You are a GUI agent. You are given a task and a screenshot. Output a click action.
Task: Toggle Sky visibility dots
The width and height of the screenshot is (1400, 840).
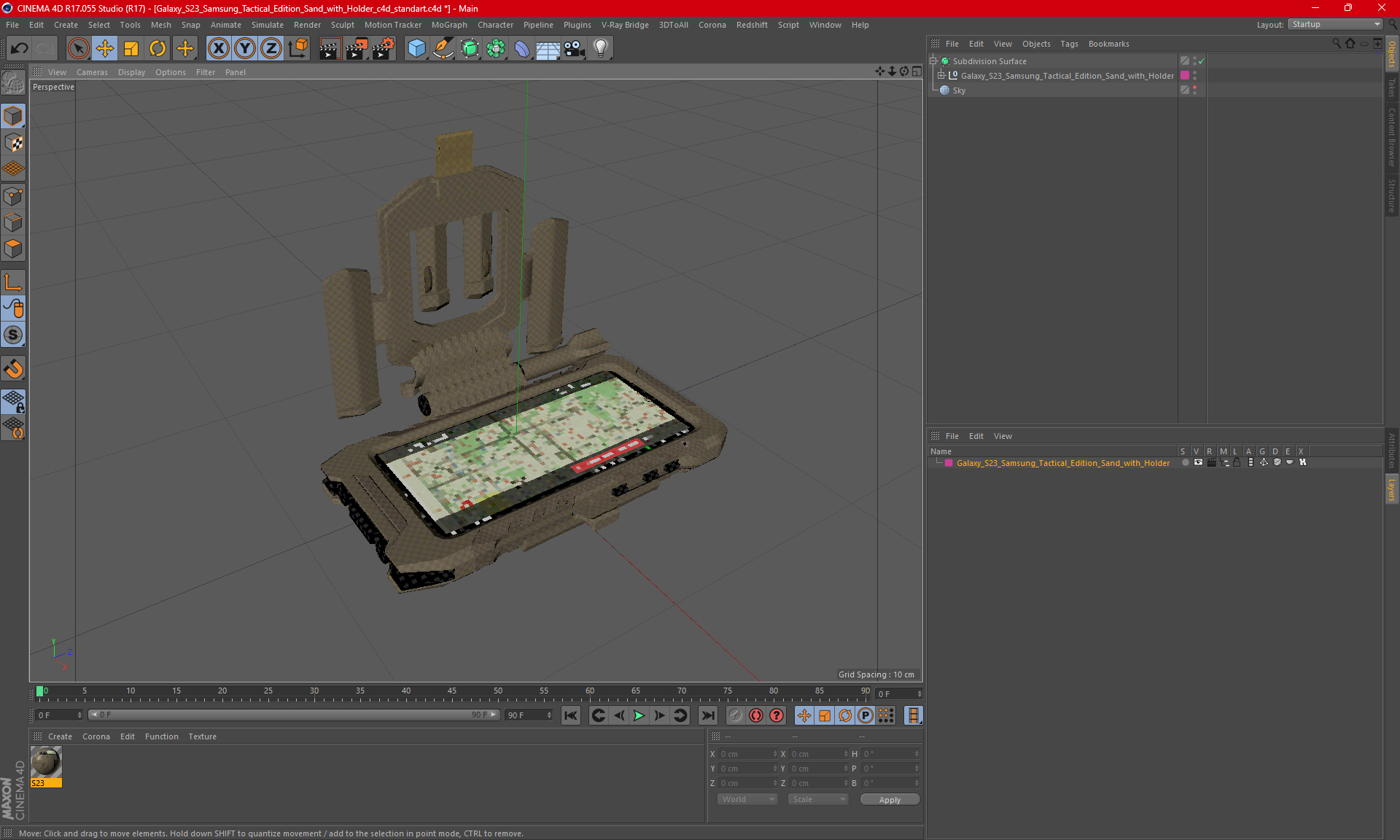click(1194, 90)
